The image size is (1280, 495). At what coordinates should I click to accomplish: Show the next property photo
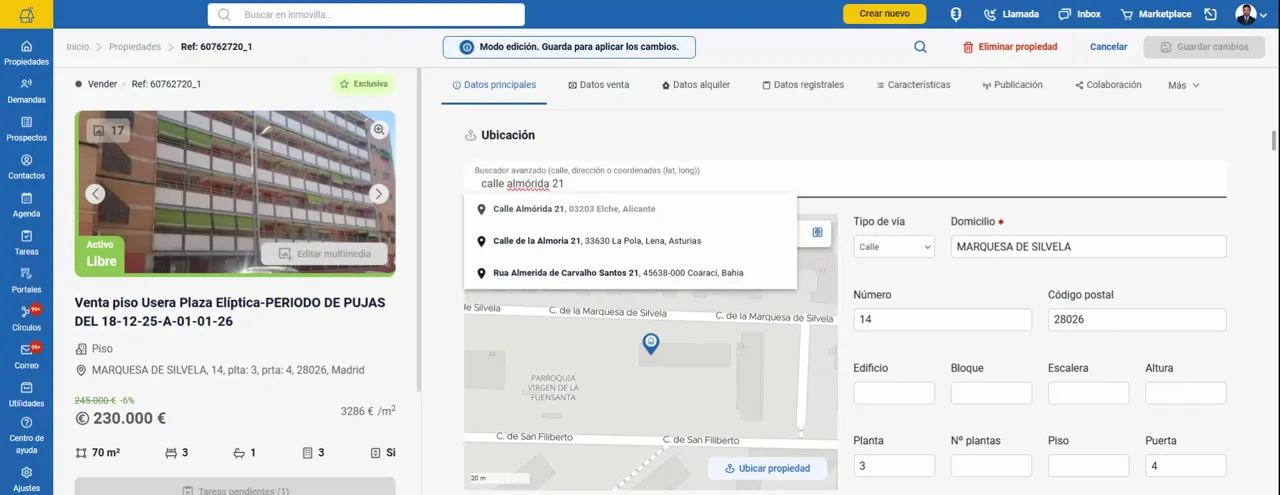[378, 194]
